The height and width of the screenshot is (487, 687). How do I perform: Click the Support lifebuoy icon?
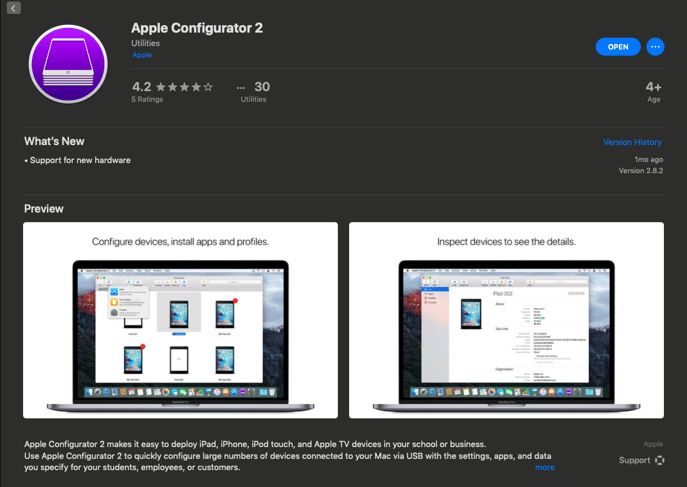(x=659, y=460)
